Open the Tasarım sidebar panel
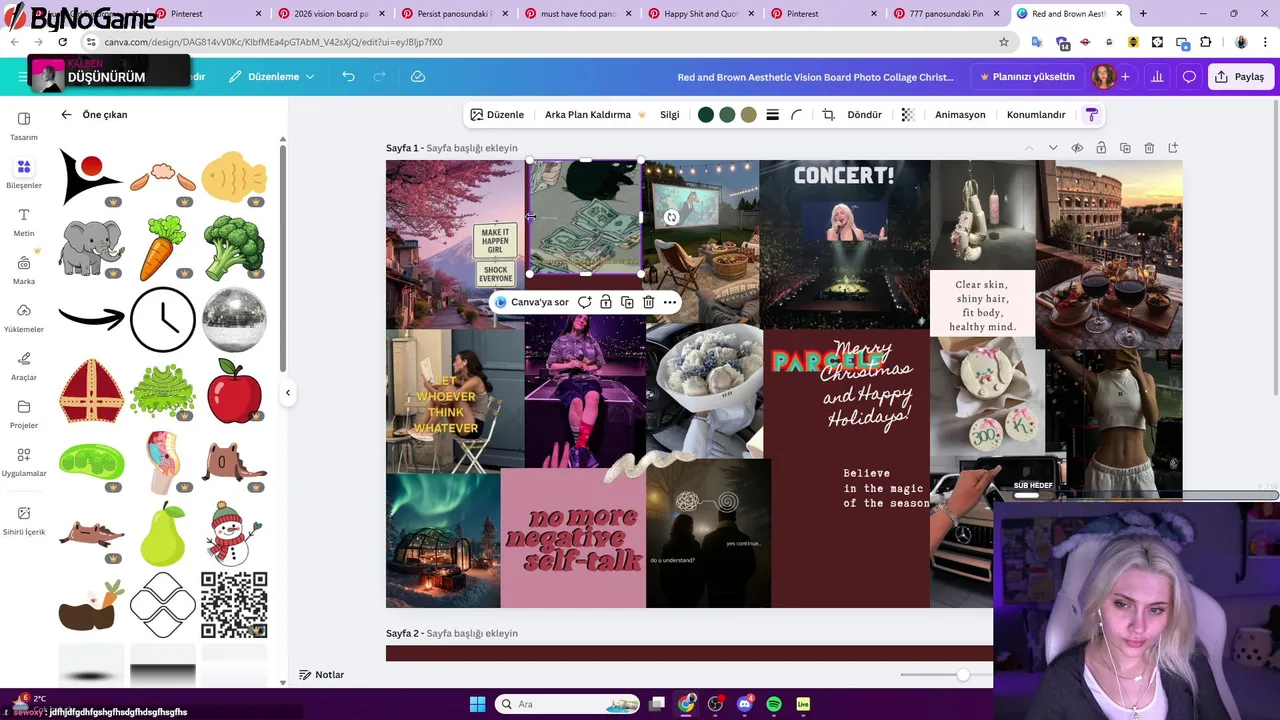1280x720 pixels. (24, 126)
